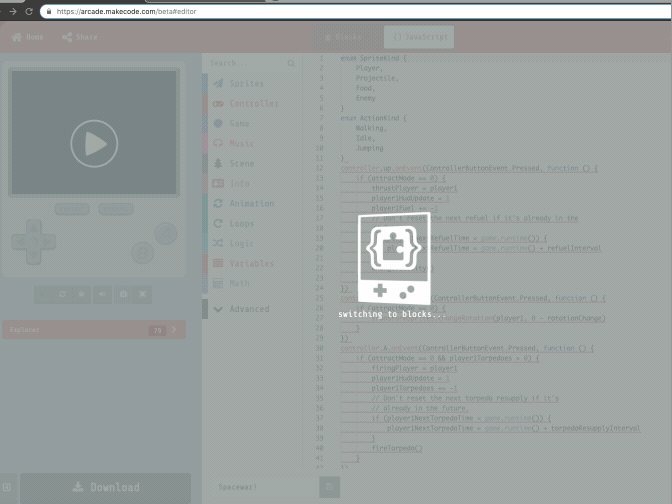Screen dimensions: 672x504
Task: Download the Spacewar! program
Action: click(x=105, y=487)
